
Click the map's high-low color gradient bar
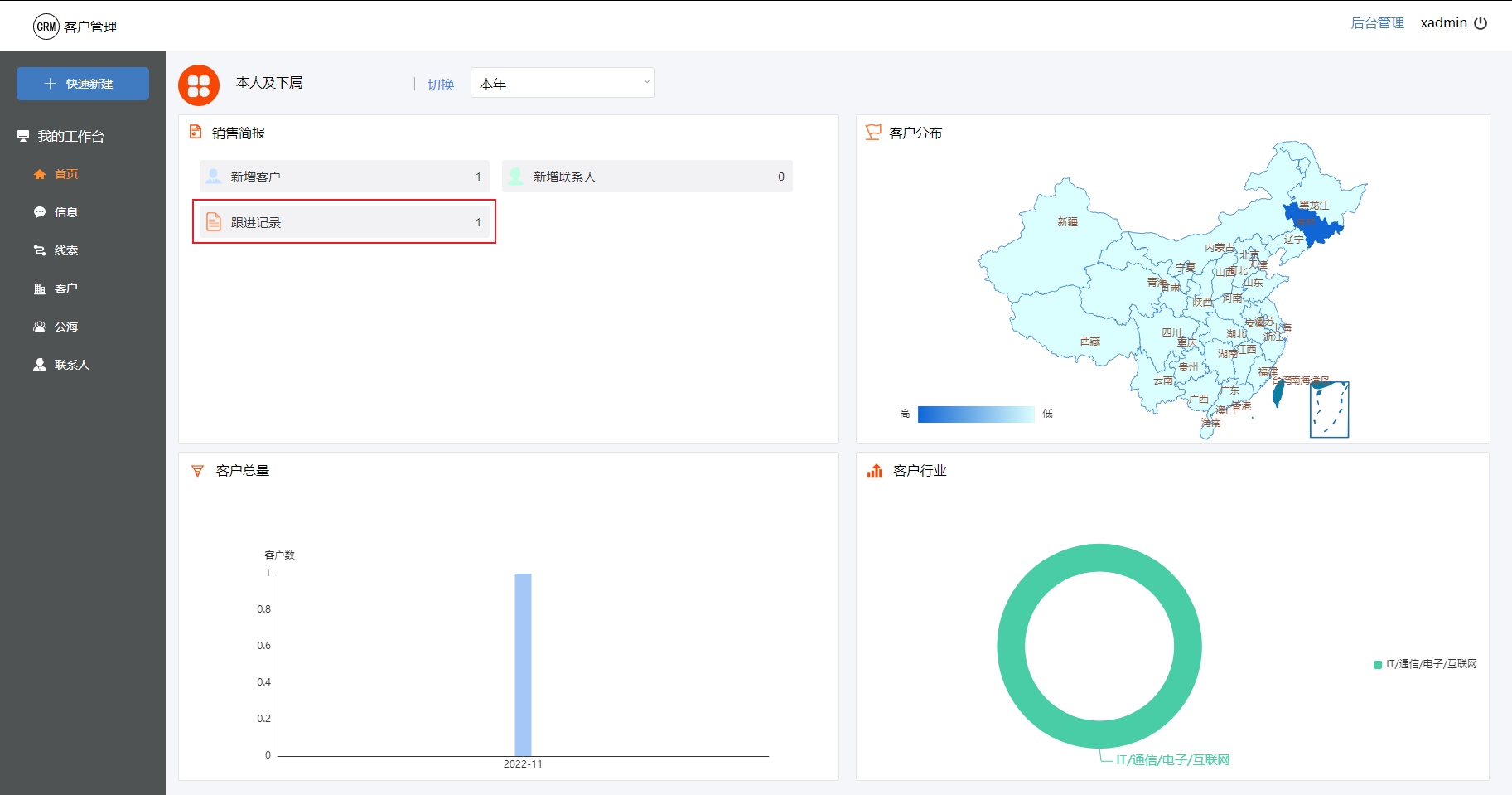(x=976, y=414)
